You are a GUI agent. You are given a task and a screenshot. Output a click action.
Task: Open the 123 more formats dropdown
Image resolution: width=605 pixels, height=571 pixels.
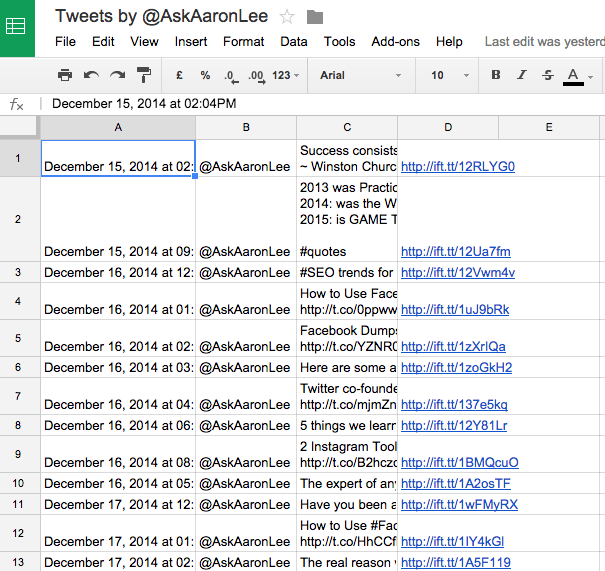coord(286,75)
